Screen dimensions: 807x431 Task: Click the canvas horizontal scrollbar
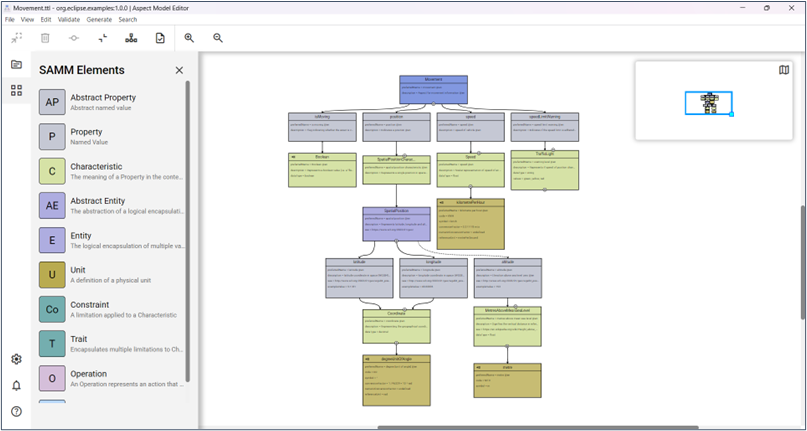(538, 427)
